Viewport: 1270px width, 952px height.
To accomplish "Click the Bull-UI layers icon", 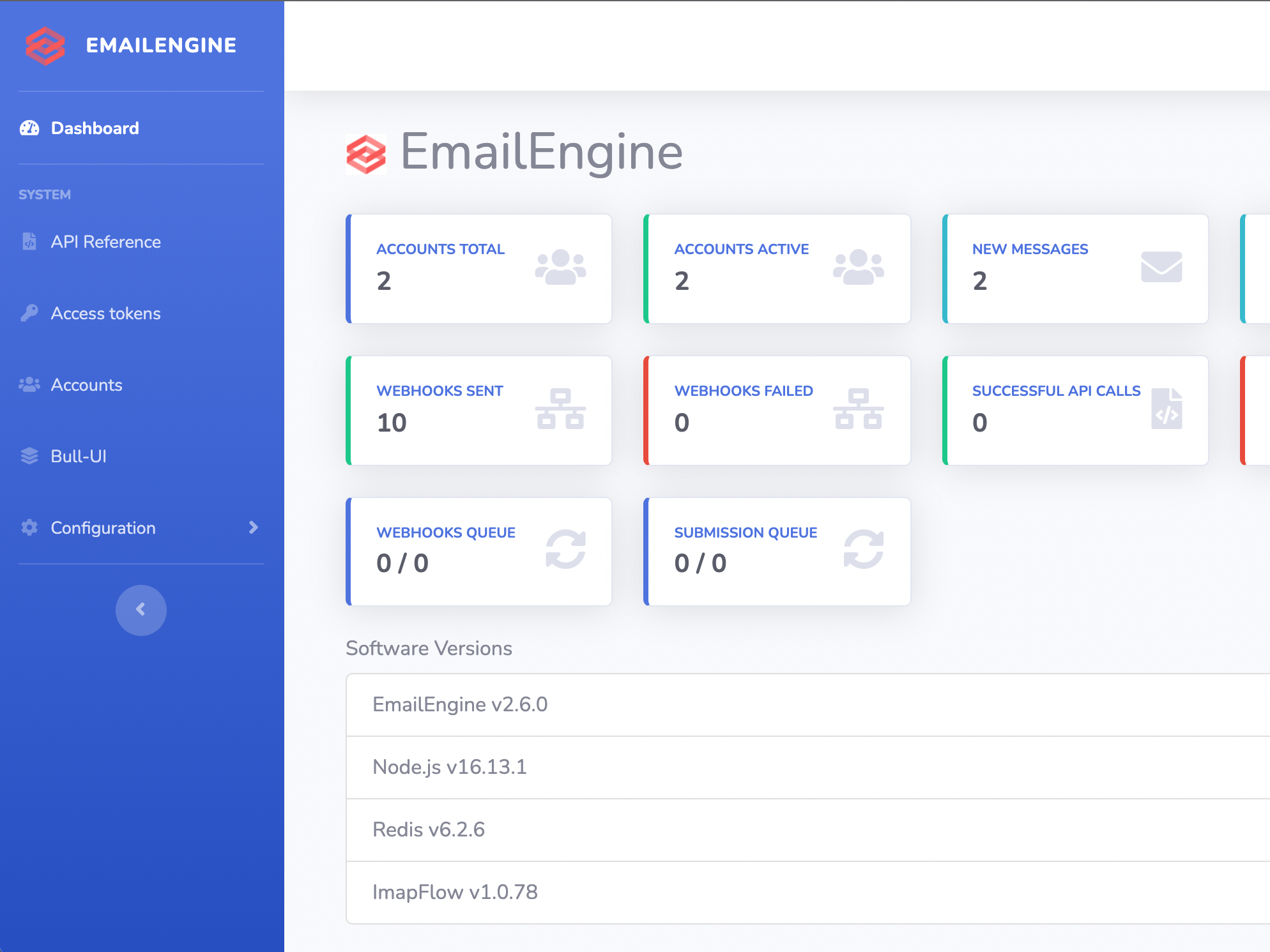I will (x=29, y=456).
